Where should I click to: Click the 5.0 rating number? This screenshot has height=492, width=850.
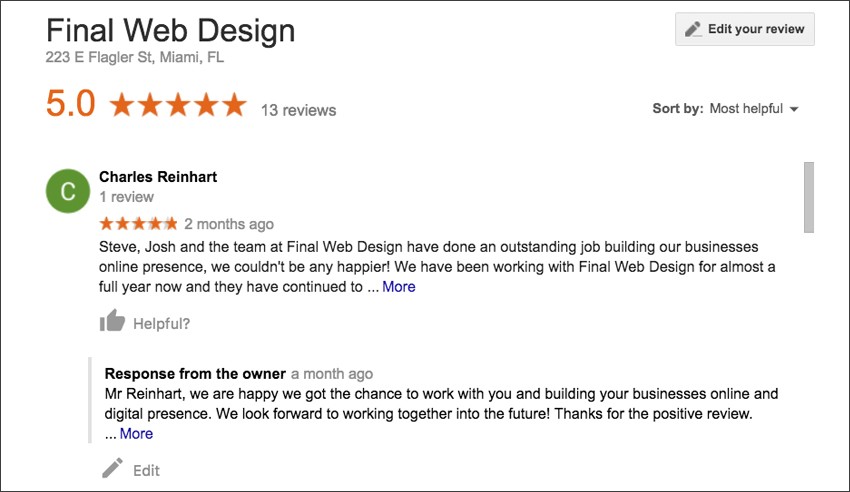pos(70,103)
